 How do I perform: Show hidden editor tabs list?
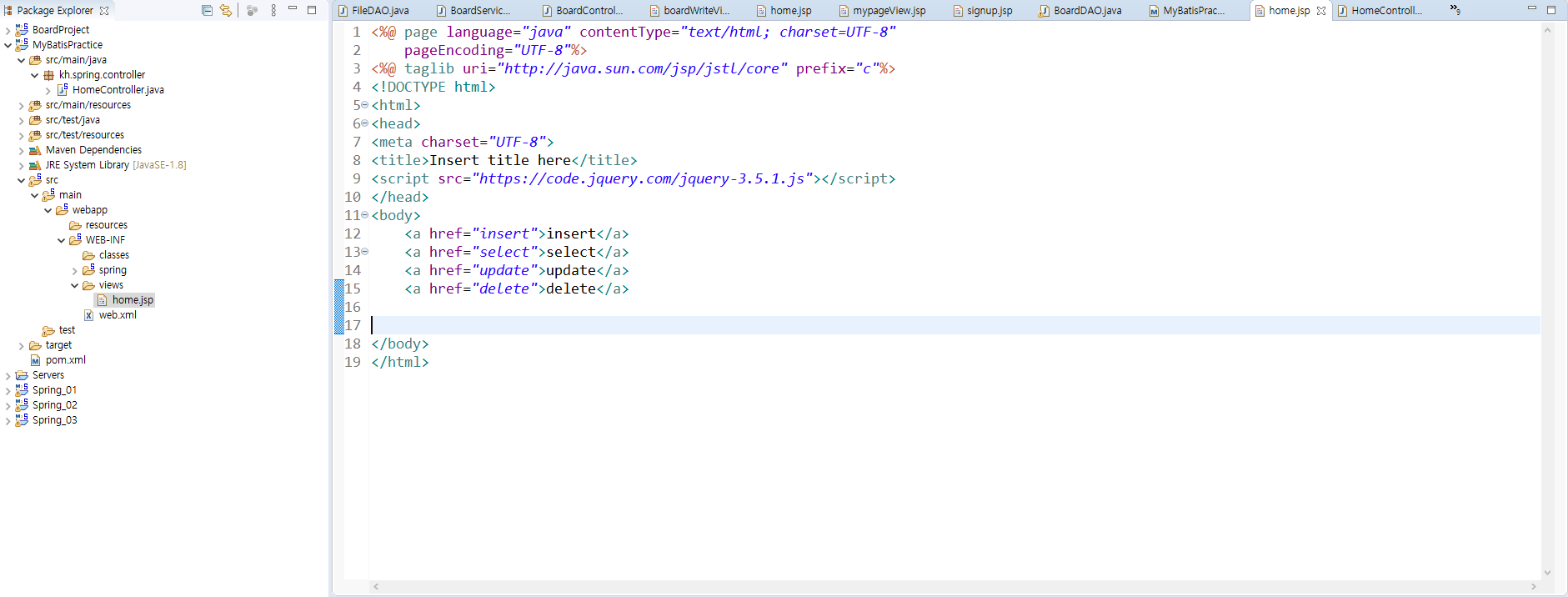pyautogui.click(x=1455, y=9)
